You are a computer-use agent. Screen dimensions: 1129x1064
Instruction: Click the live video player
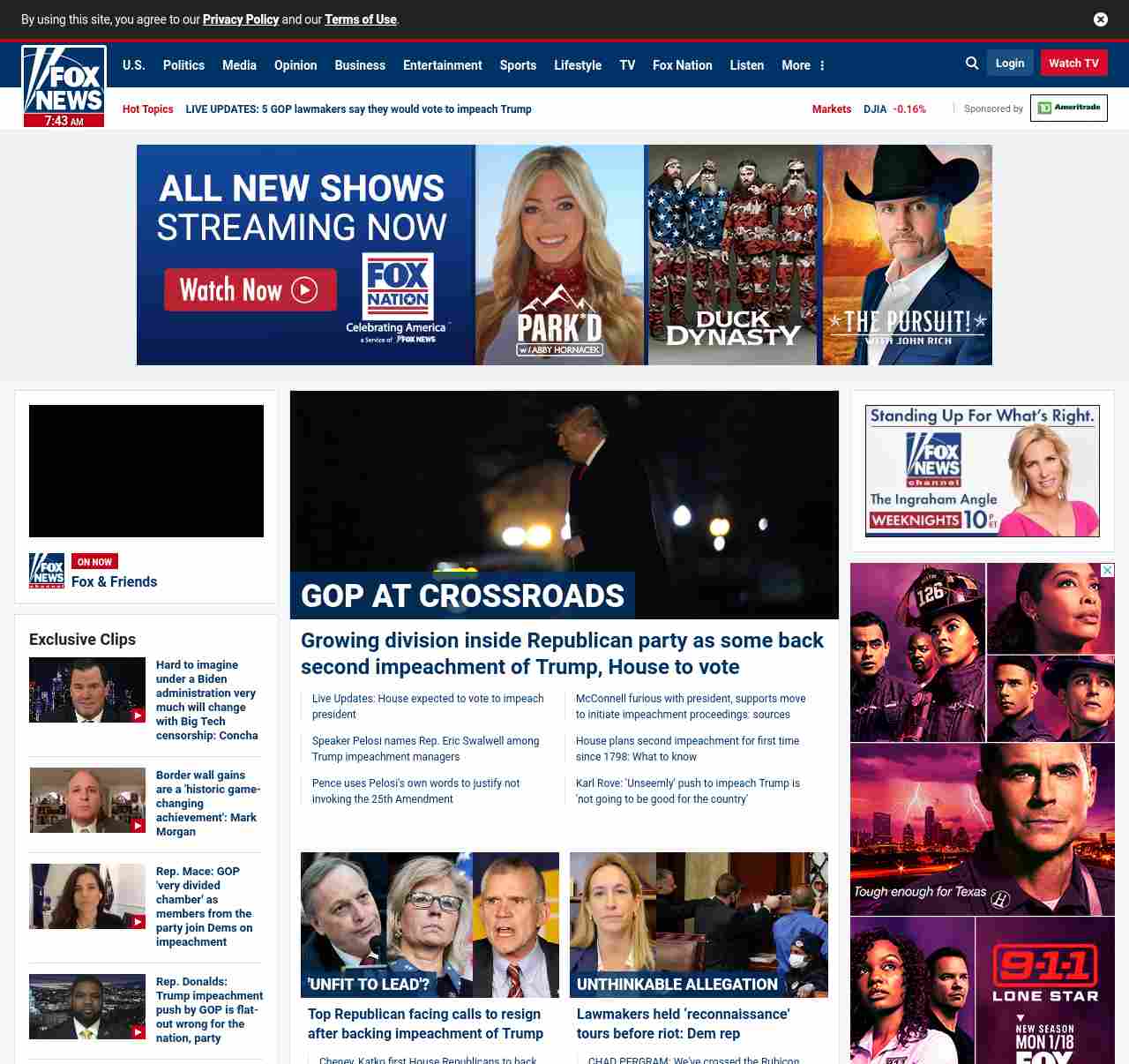point(146,471)
